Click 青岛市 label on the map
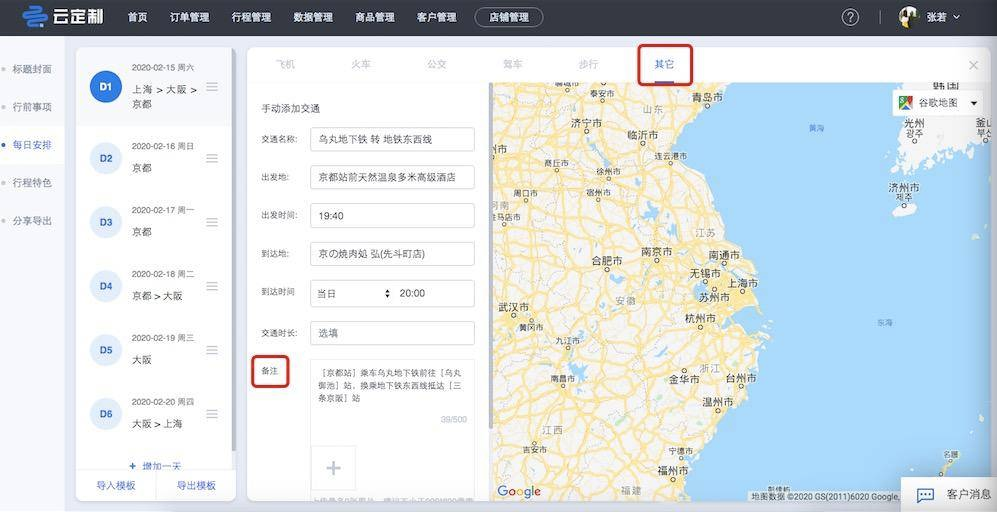Screen dimensions: 997x512 pos(708,97)
